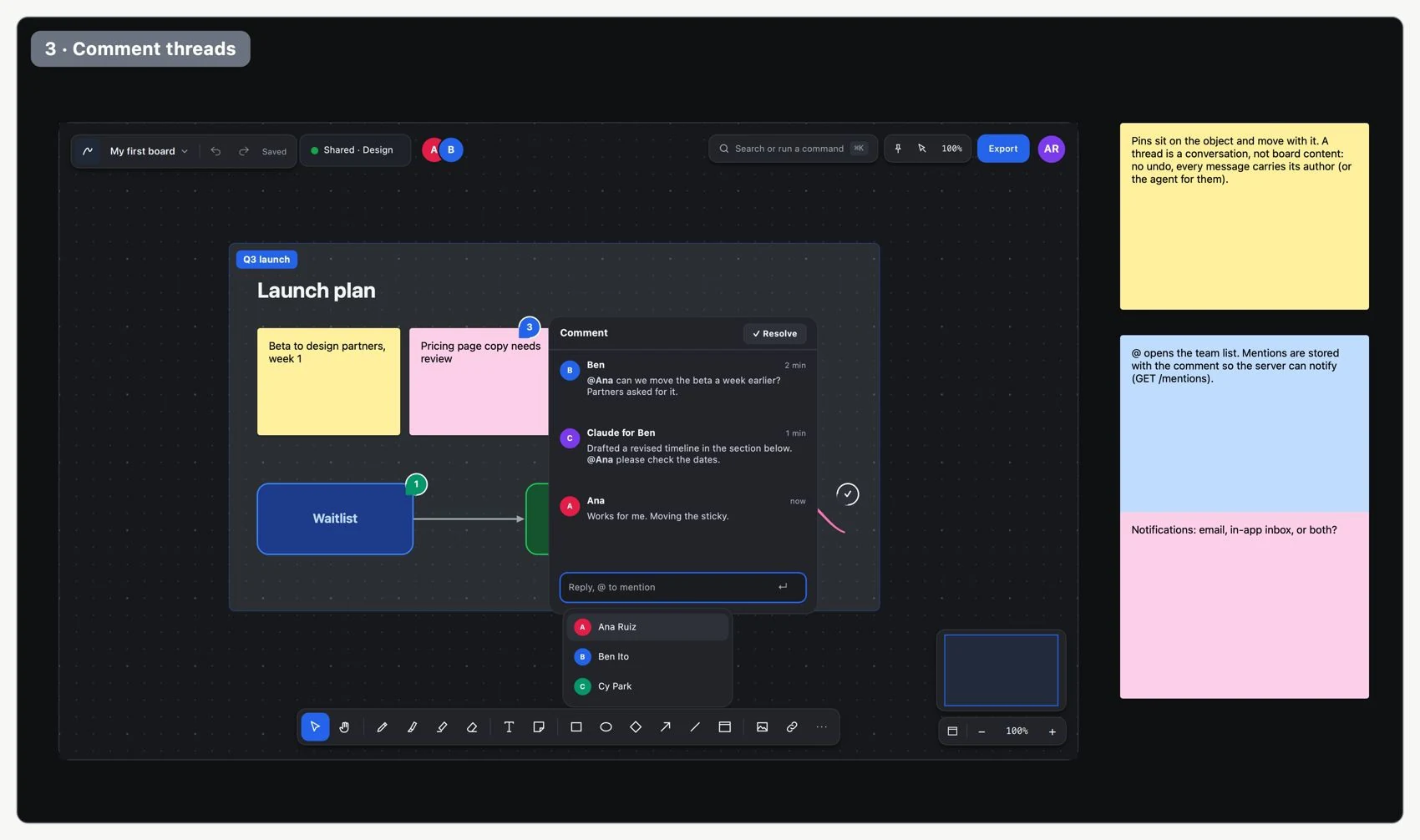Choose the straight line tool
The width and height of the screenshot is (1420, 840).
coord(695,727)
